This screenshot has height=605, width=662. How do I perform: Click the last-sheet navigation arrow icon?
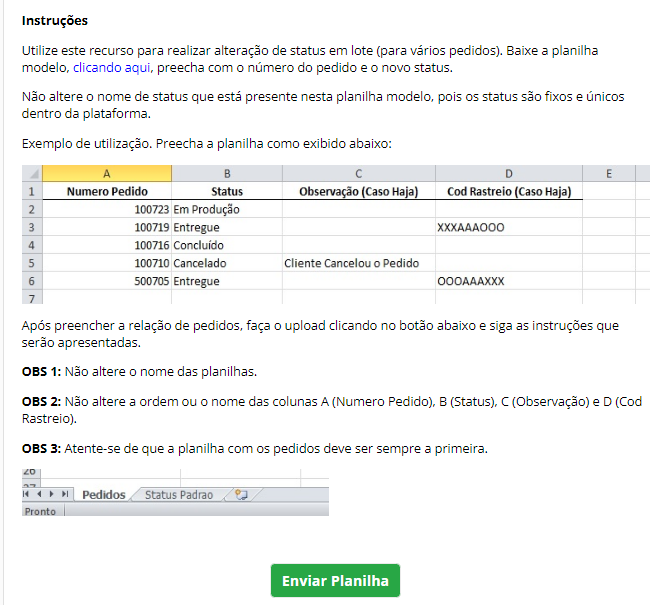65,494
